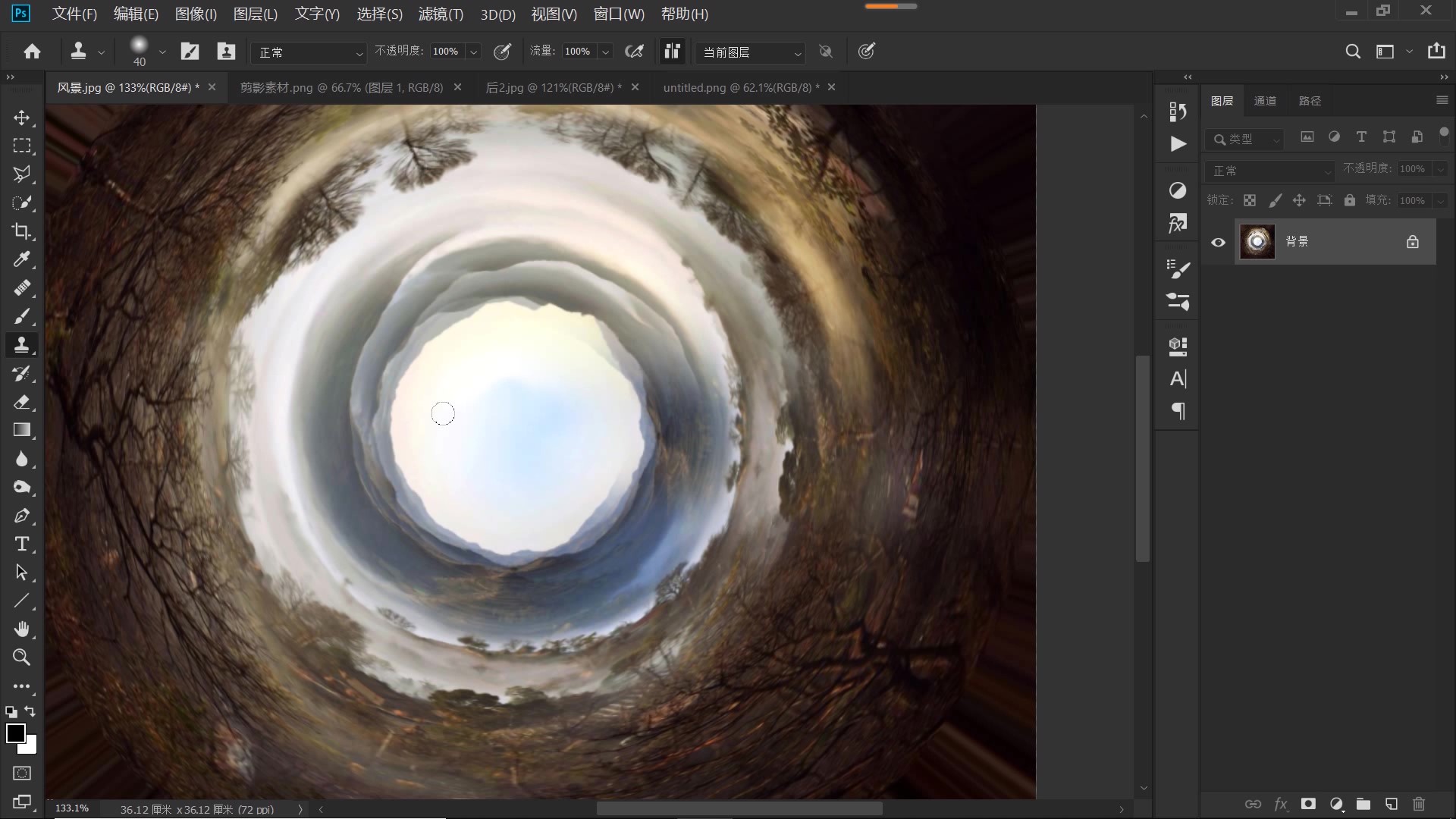Open the 滤镜(T) menu
The image size is (1456, 819).
point(441,14)
